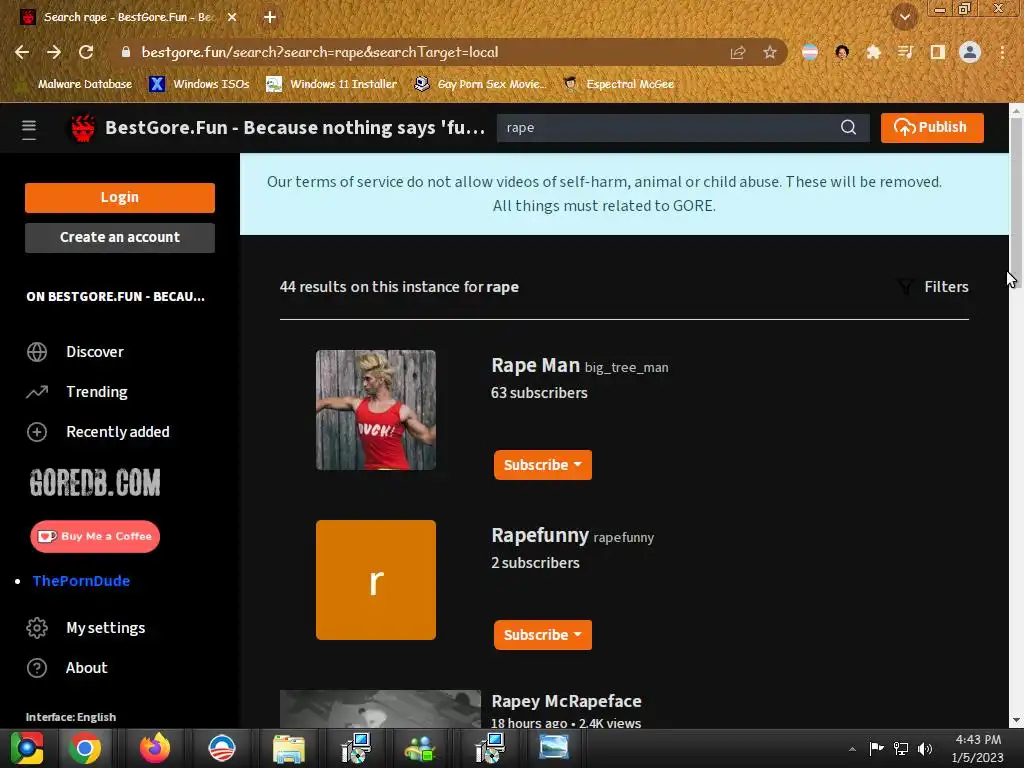Toggle the browser side panel icon
This screenshot has width=1024, height=768.
tap(937, 52)
